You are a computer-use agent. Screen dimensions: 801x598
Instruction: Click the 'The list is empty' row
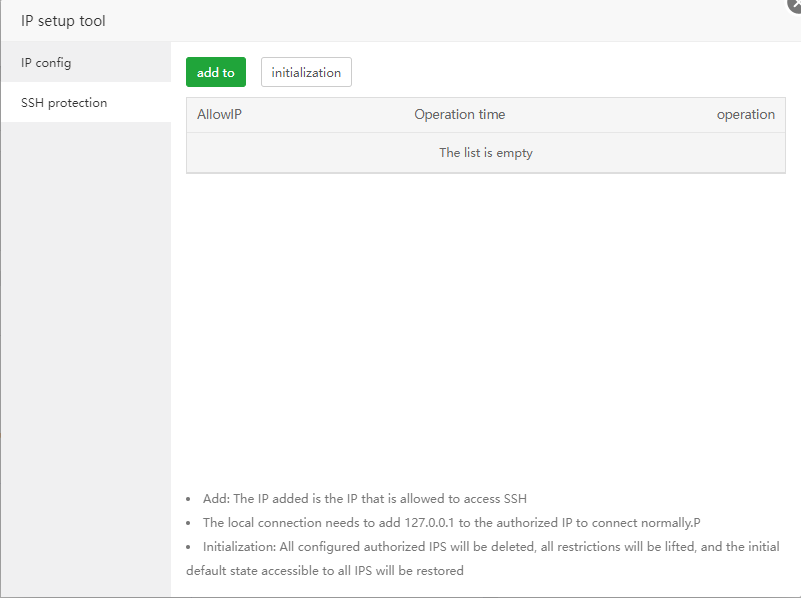pos(486,153)
